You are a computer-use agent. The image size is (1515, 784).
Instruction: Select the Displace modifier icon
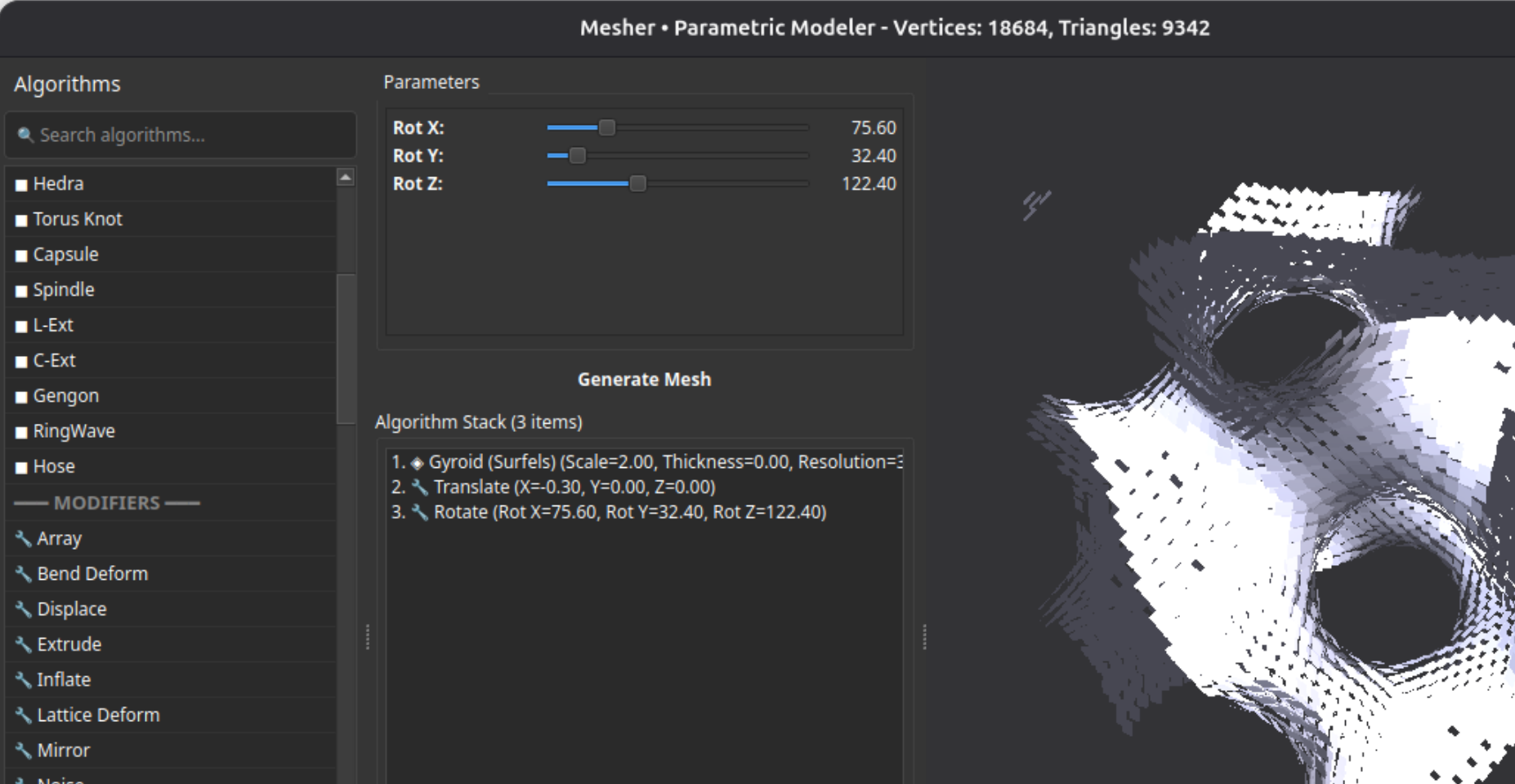(22, 608)
